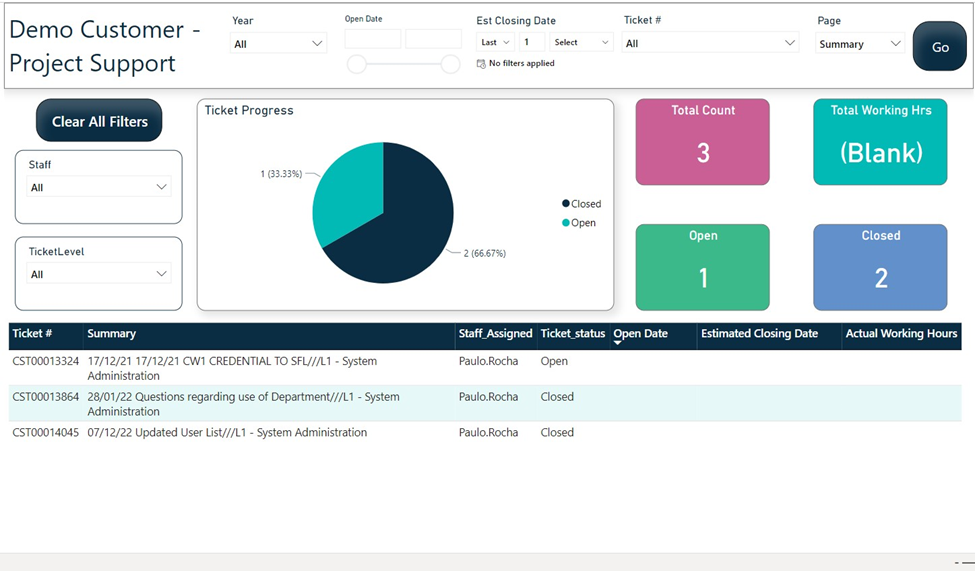The height and width of the screenshot is (571, 975).
Task: Open the Ticket # dropdown
Action: 709,43
